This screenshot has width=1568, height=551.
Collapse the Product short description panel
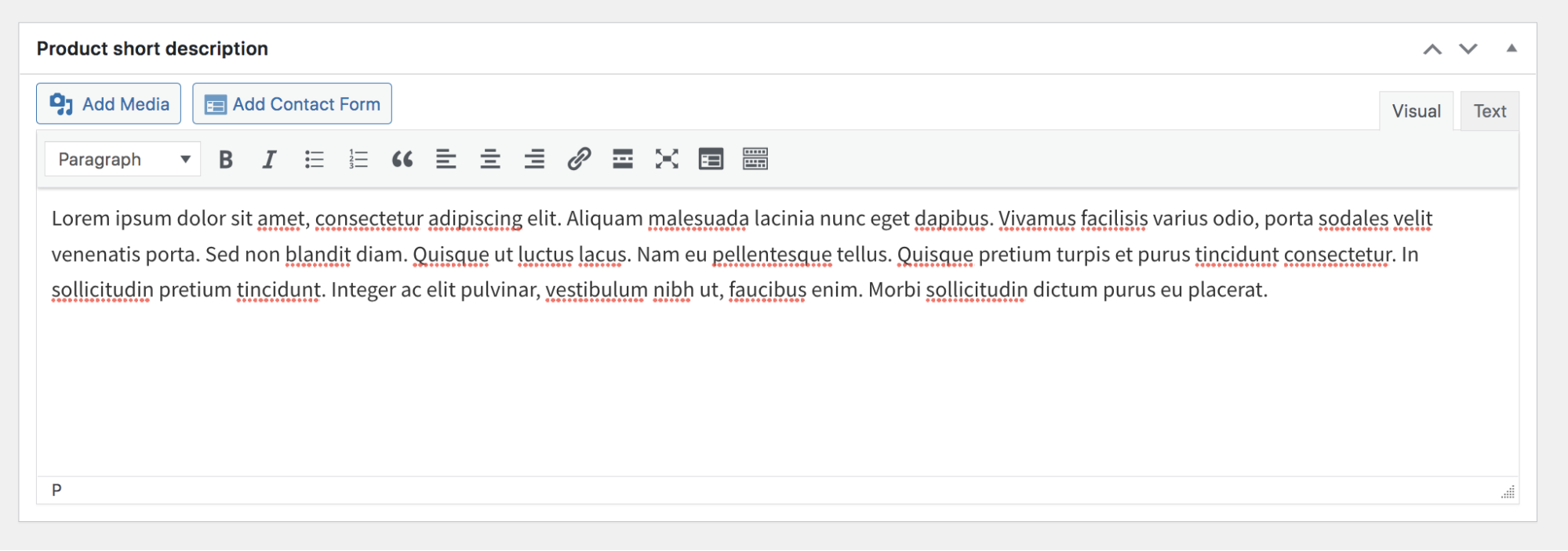pyautogui.click(x=1512, y=49)
